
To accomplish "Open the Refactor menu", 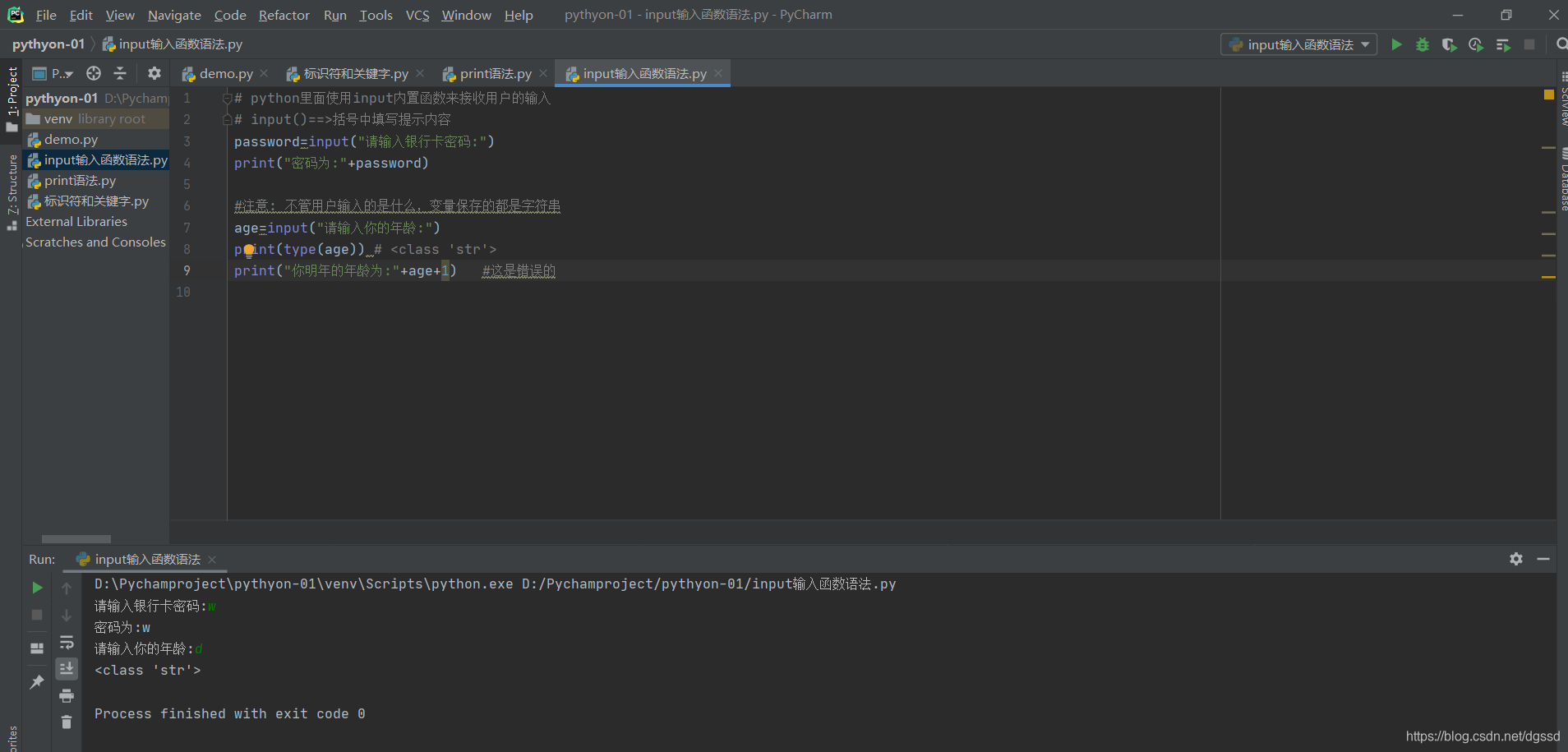I will tap(284, 15).
